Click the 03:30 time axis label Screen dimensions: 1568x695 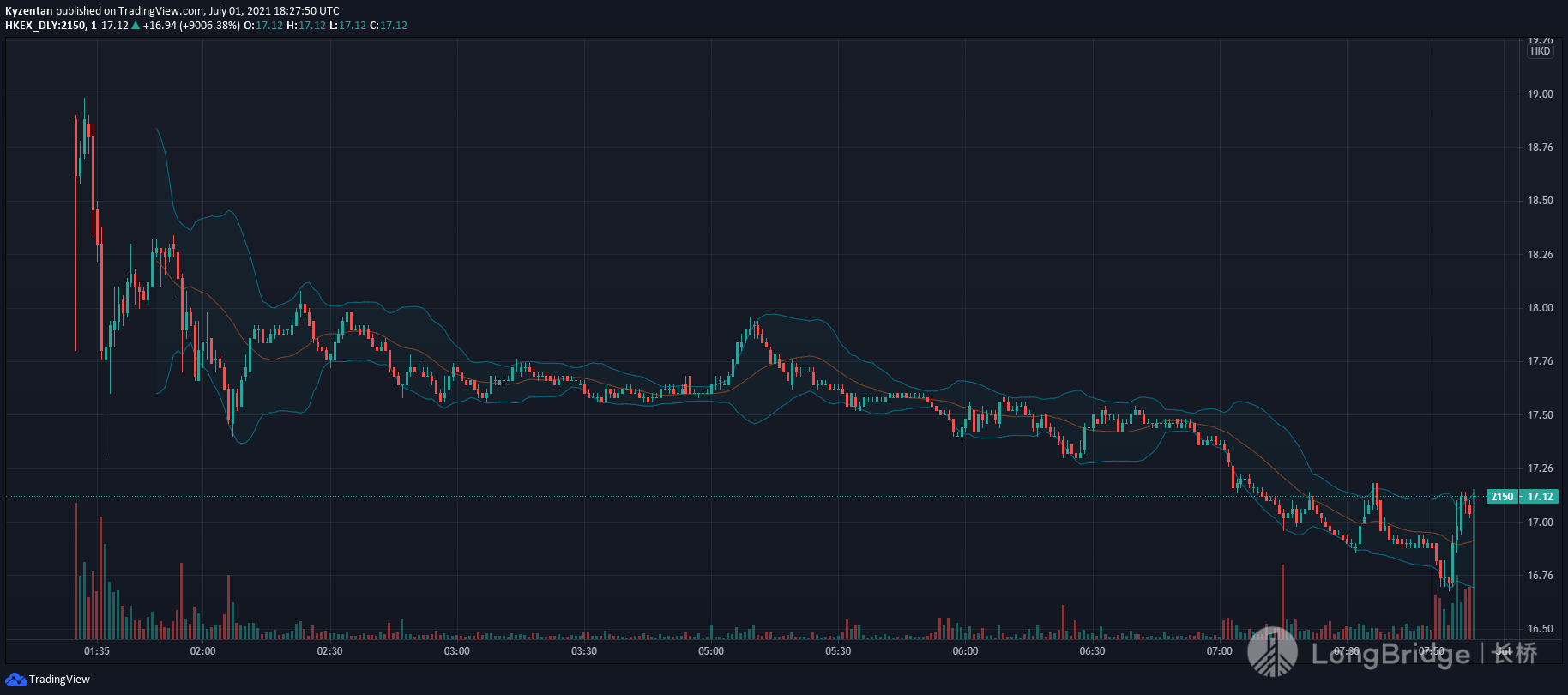click(x=584, y=651)
